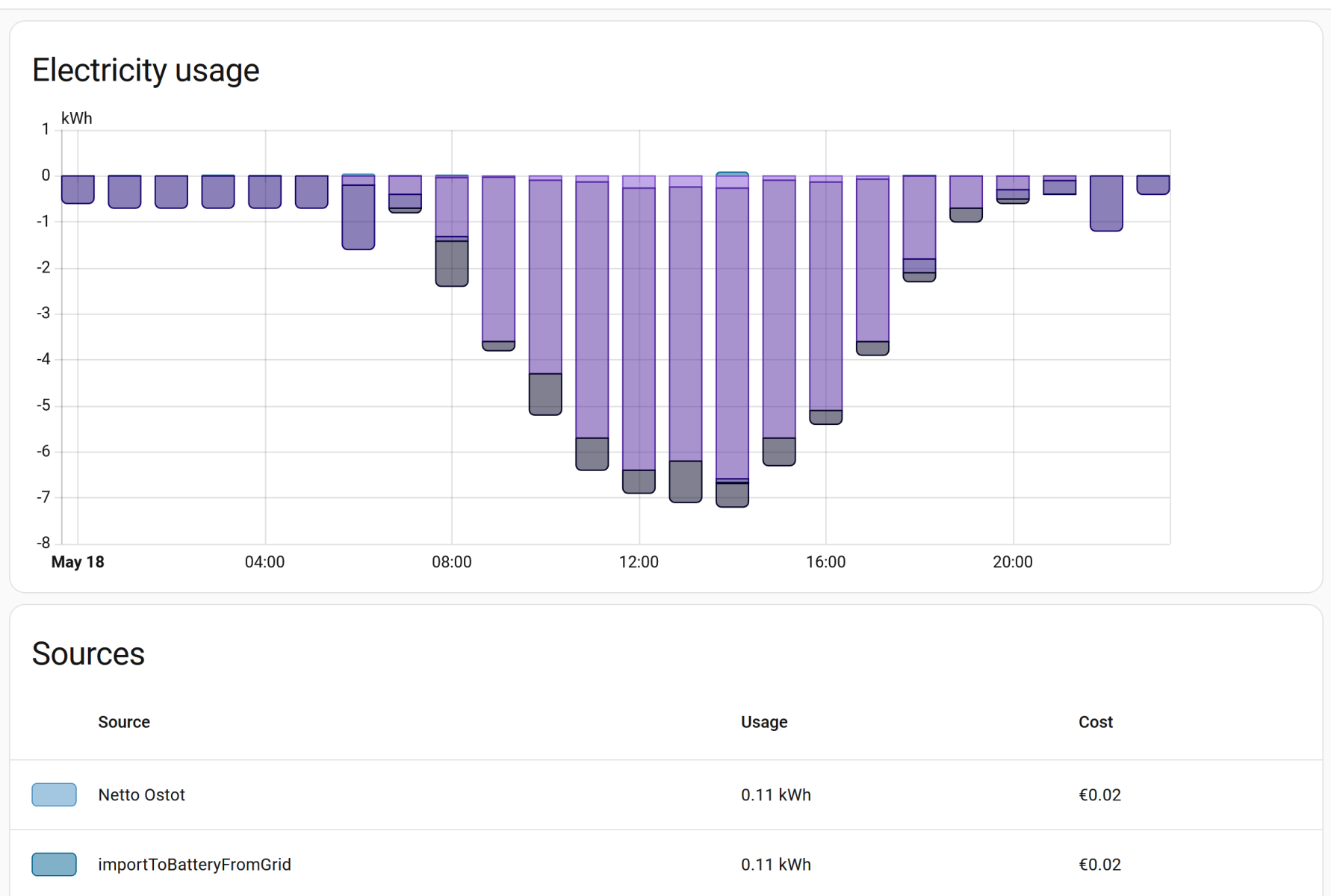Viewport: 1331px width, 896px height.
Task: Click the importToBatteryFromGrid 0.11 kWh usage value
Action: (776, 864)
